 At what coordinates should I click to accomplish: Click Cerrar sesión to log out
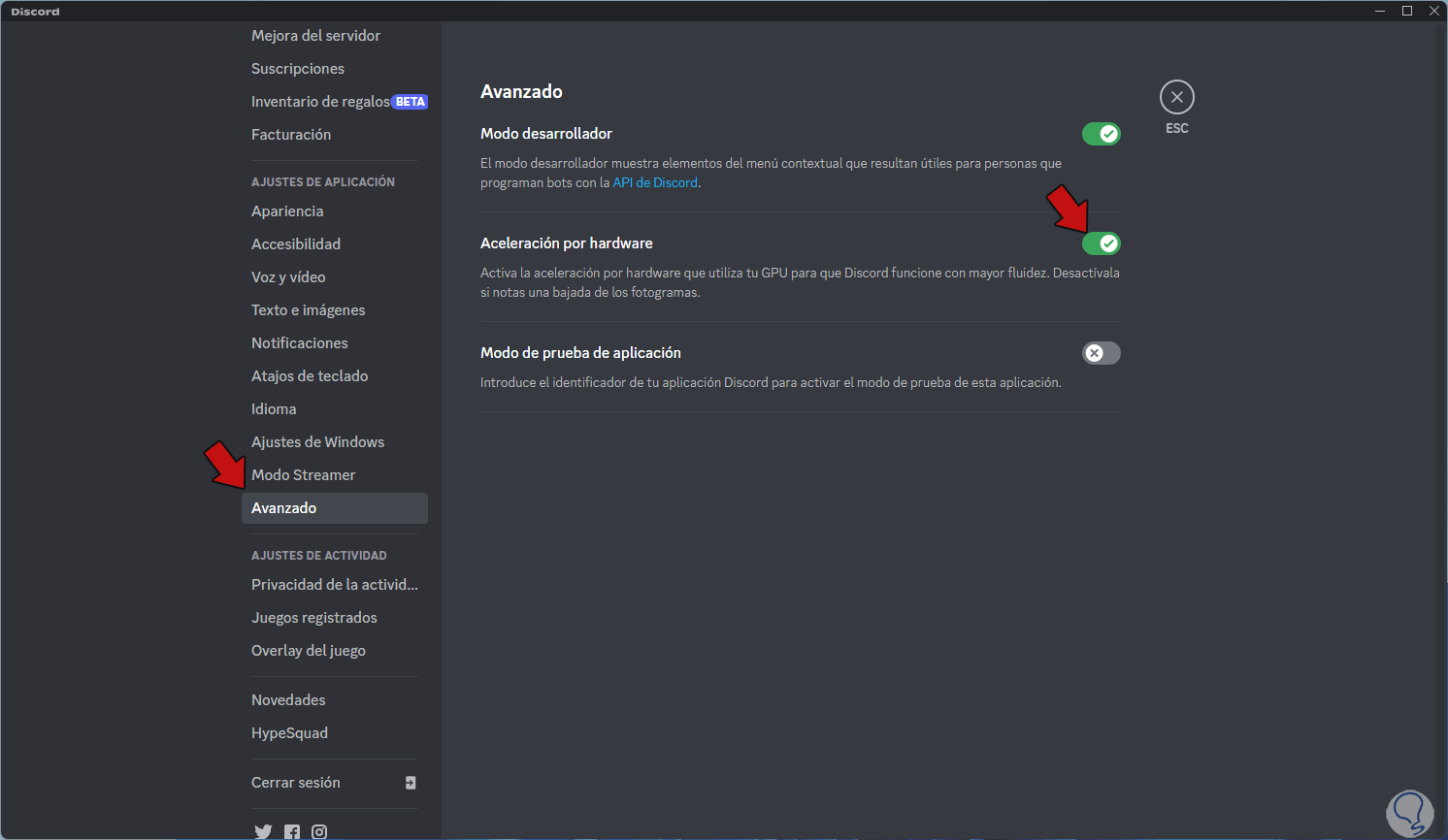click(296, 783)
